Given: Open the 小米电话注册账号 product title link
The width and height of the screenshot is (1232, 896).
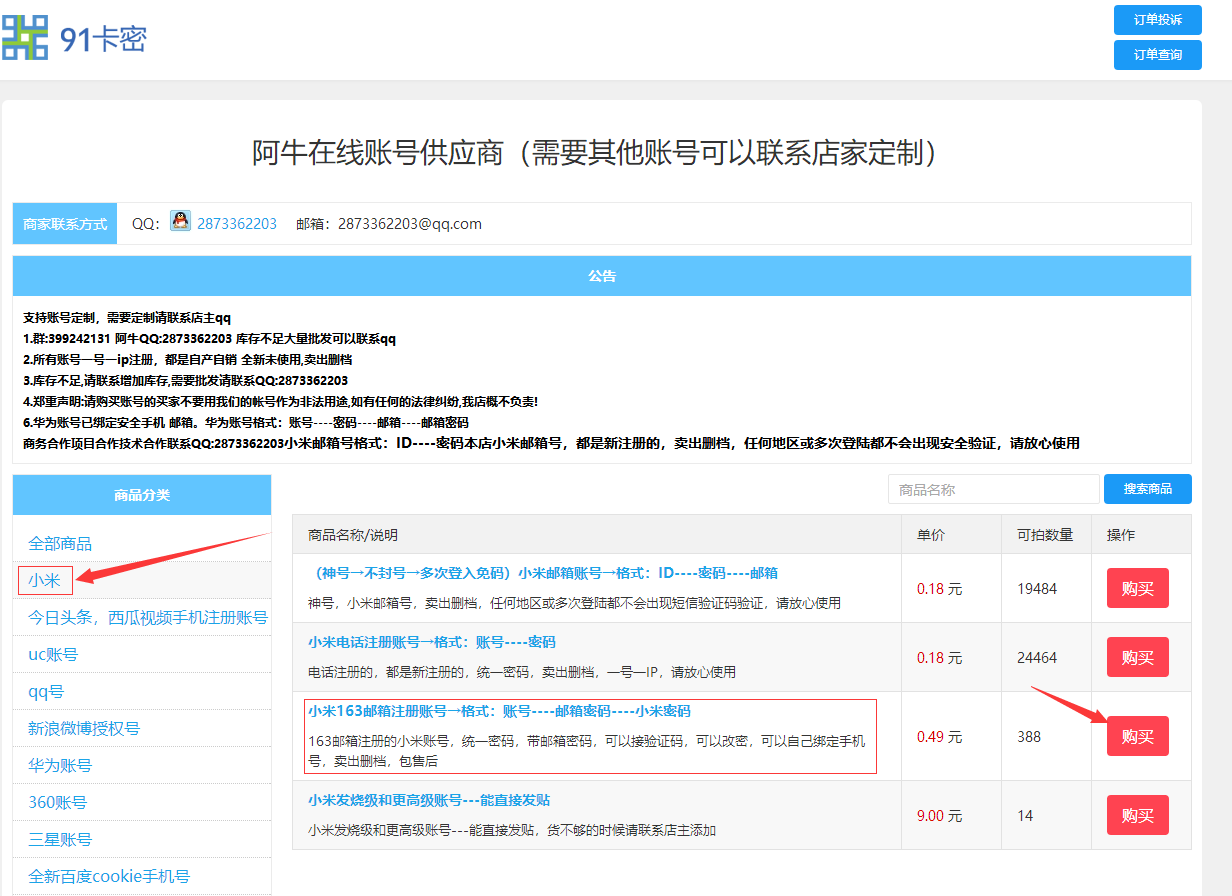Looking at the screenshot, I should coord(432,642).
